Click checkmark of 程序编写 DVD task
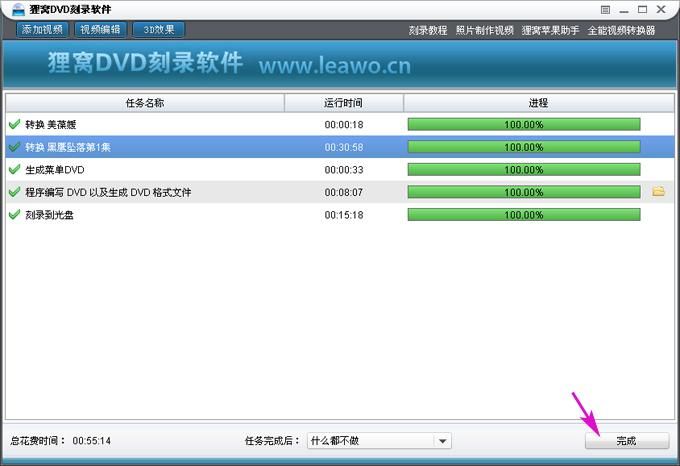Image resolution: width=680 pixels, height=466 pixels. click(x=14, y=192)
